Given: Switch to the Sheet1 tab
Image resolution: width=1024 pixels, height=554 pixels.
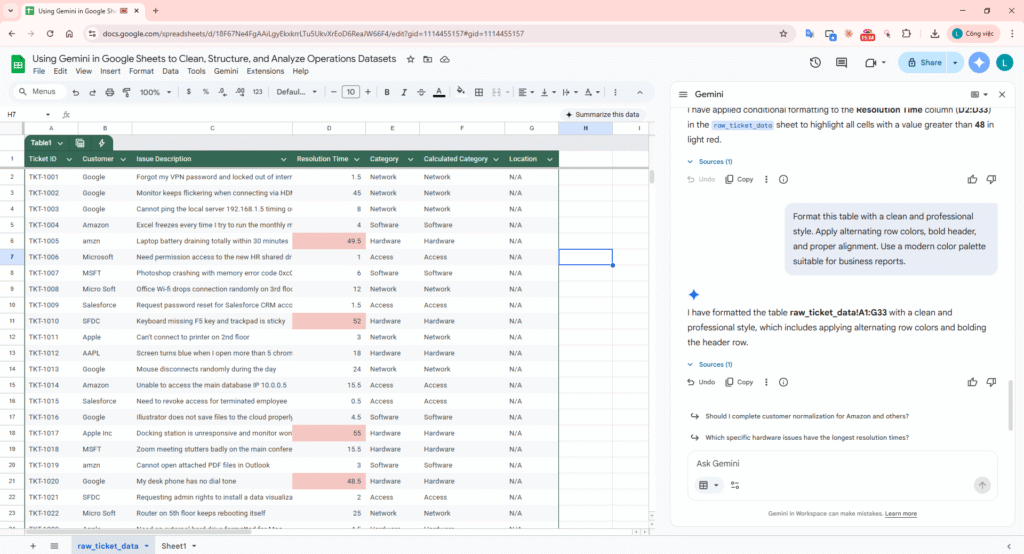Looking at the screenshot, I should tap(174, 546).
